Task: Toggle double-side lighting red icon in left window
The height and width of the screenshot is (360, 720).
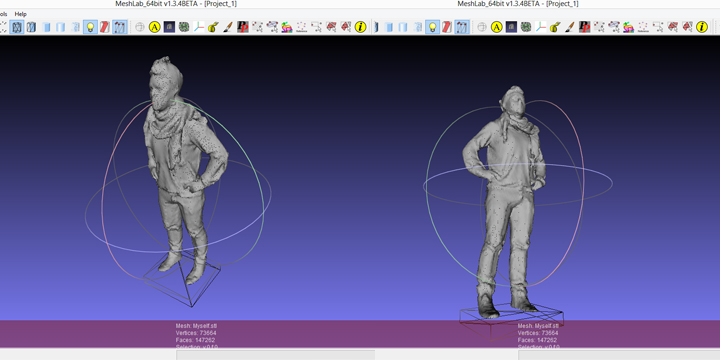Action: [105, 27]
